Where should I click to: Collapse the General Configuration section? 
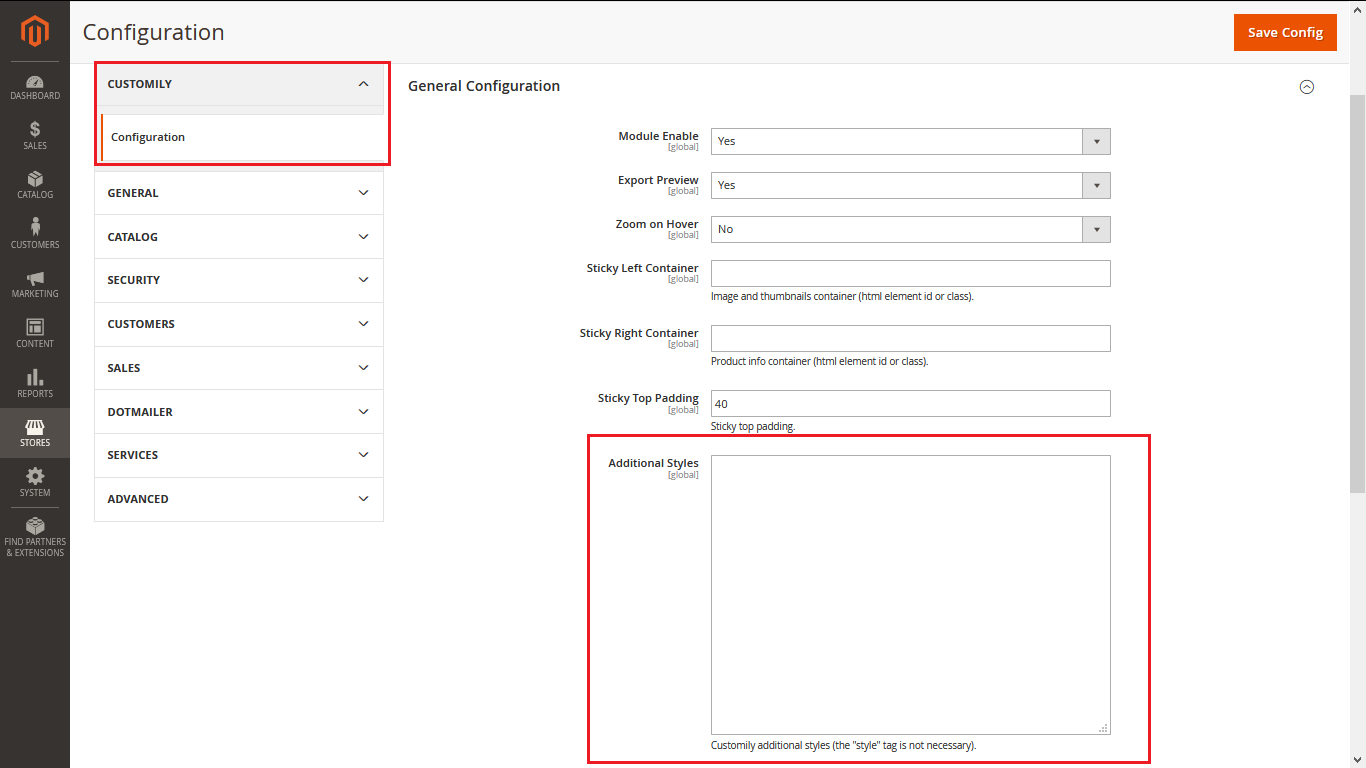click(x=1306, y=87)
